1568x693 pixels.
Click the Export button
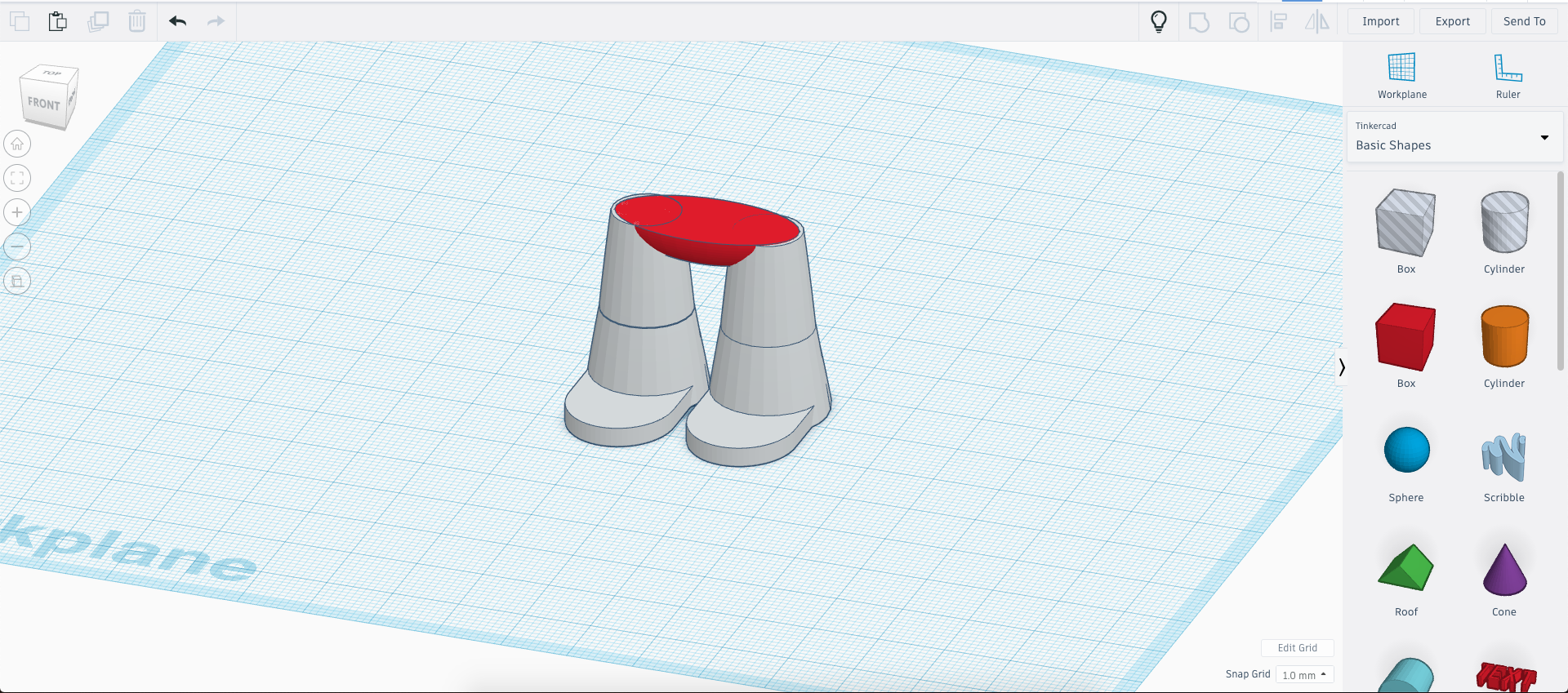[x=1452, y=22]
